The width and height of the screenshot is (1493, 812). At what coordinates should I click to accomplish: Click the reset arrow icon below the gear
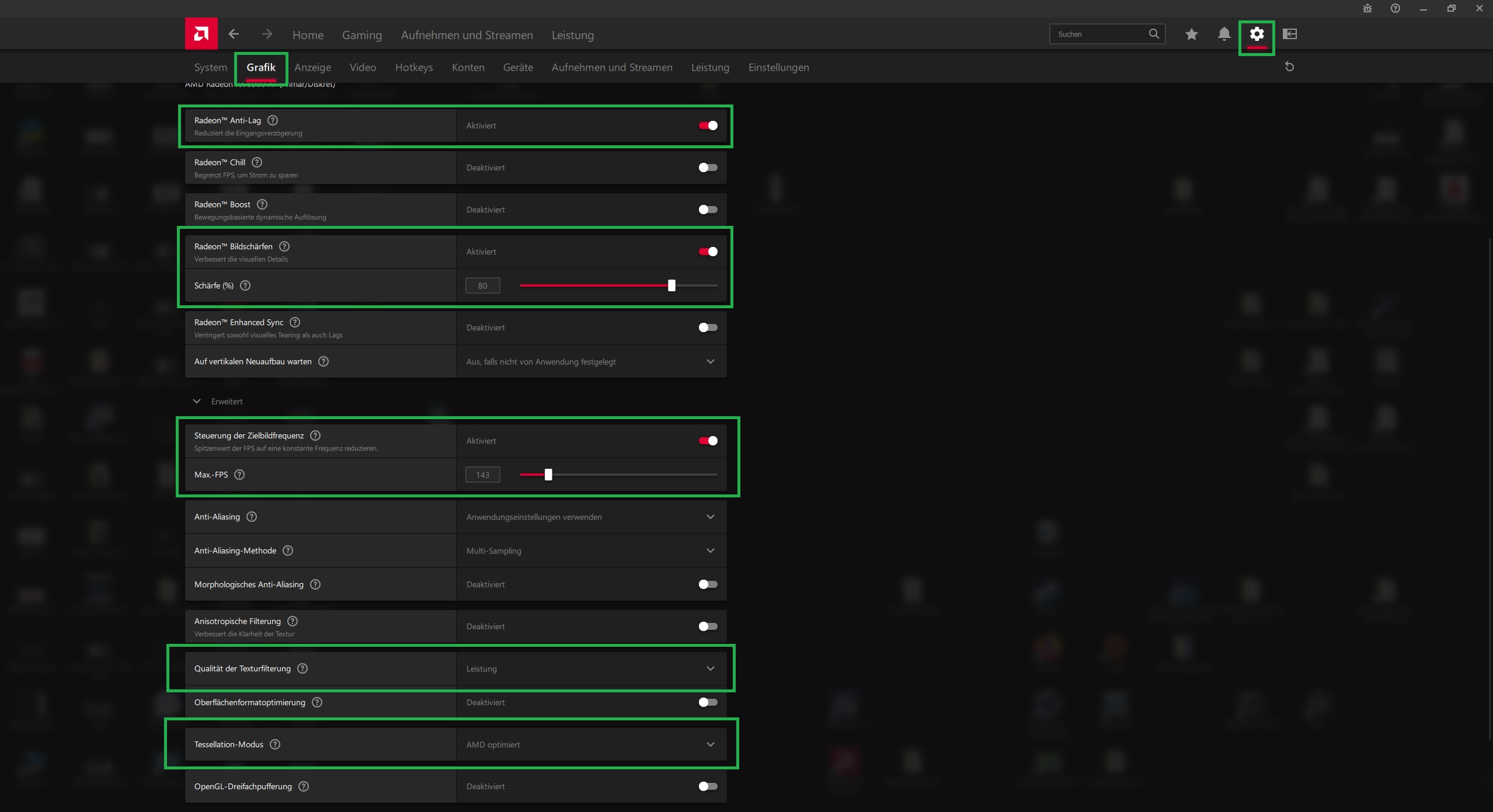[1289, 67]
